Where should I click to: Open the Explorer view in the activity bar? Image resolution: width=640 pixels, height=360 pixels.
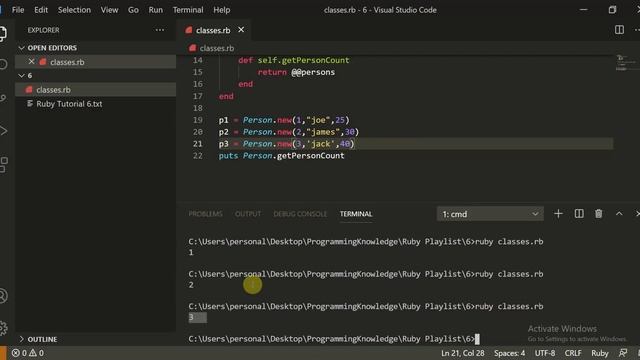tap(3, 33)
